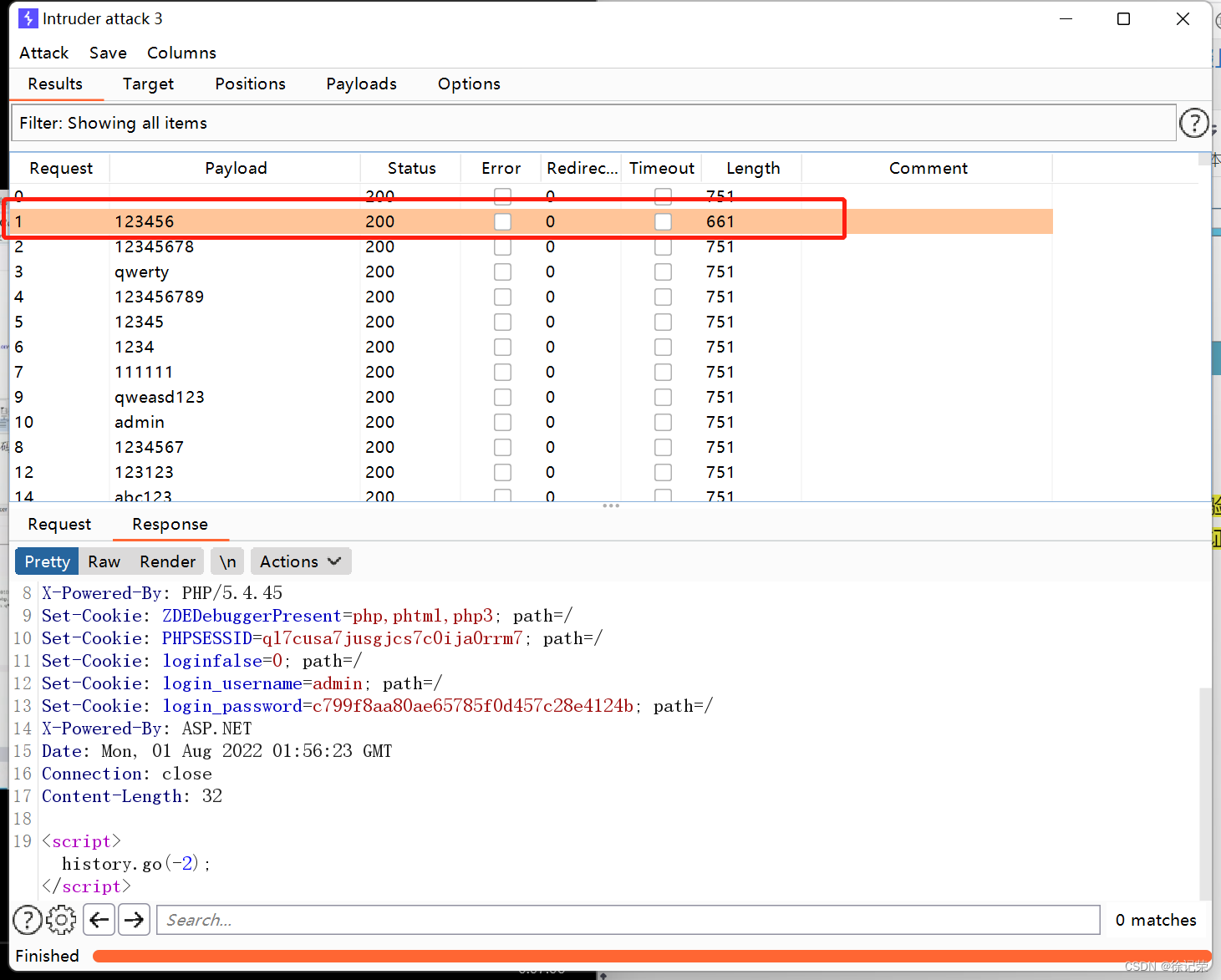
Task: Switch to the Payloads tab
Action: coord(361,84)
